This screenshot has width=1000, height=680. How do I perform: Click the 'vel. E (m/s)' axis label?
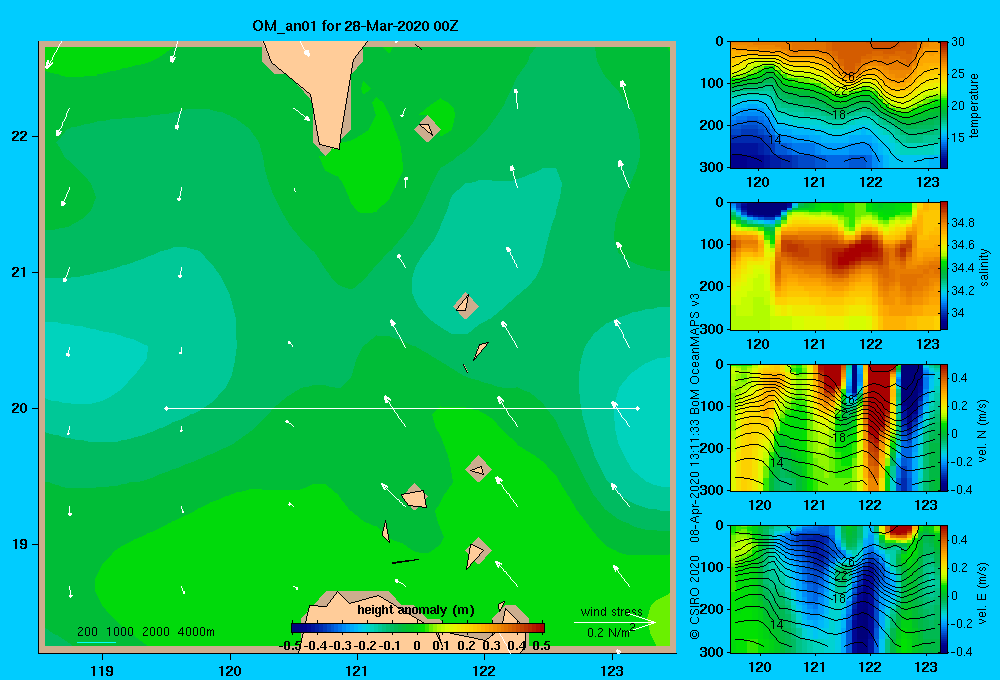pos(983,593)
